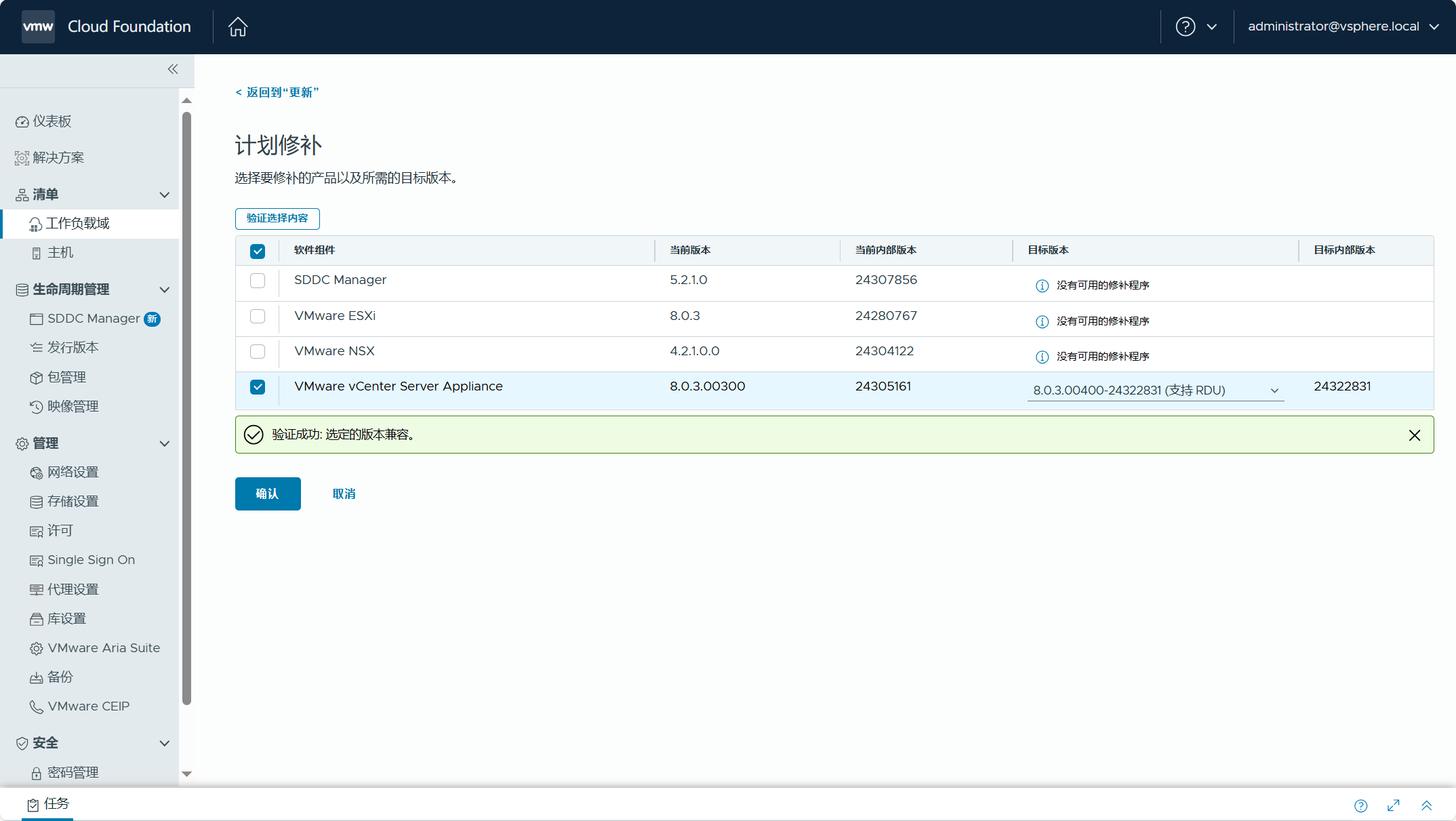Open administrator@vsphere.local user menu
Viewport: 1456px width, 821px height.
pyautogui.click(x=1343, y=26)
